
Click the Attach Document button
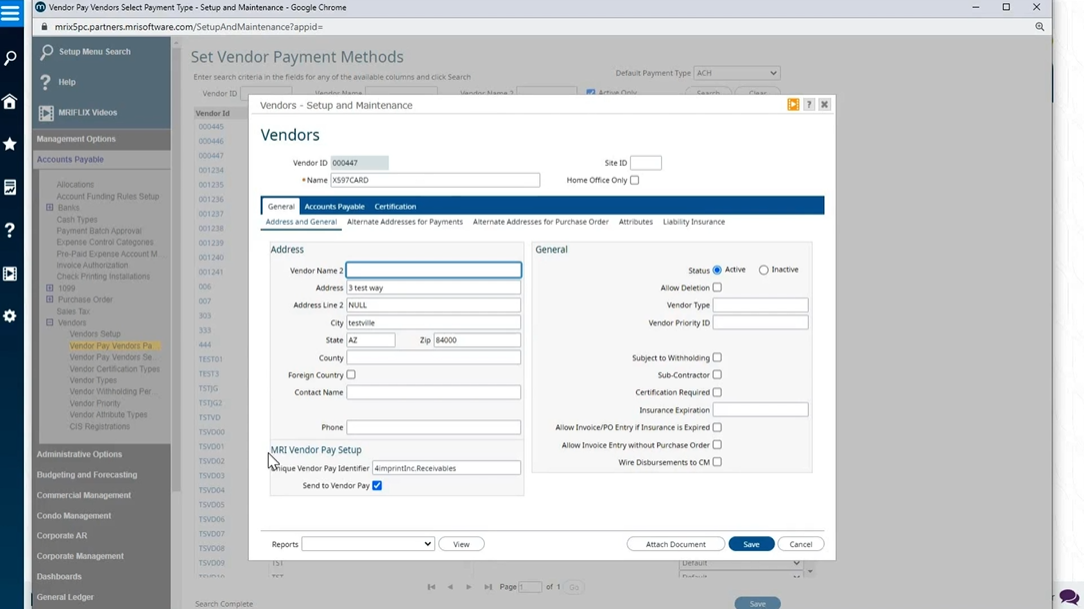pos(675,544)
